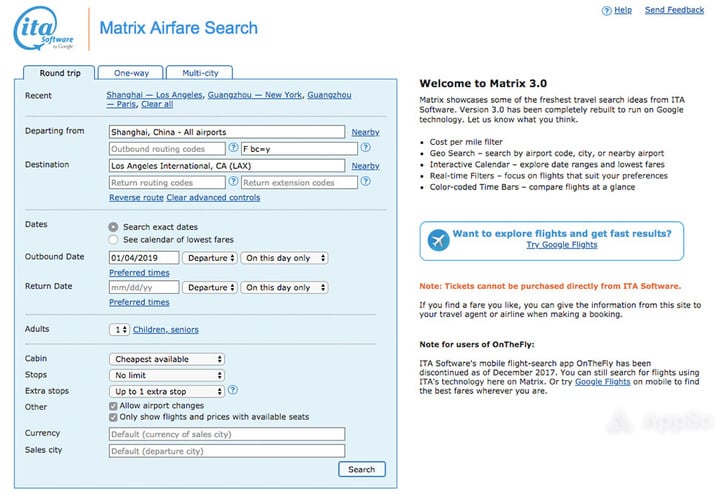The width and height of the screenshot is (720, 499).
Task: Click the ITA Software logo
Action: pyautogui.click(x=44, y=28)
